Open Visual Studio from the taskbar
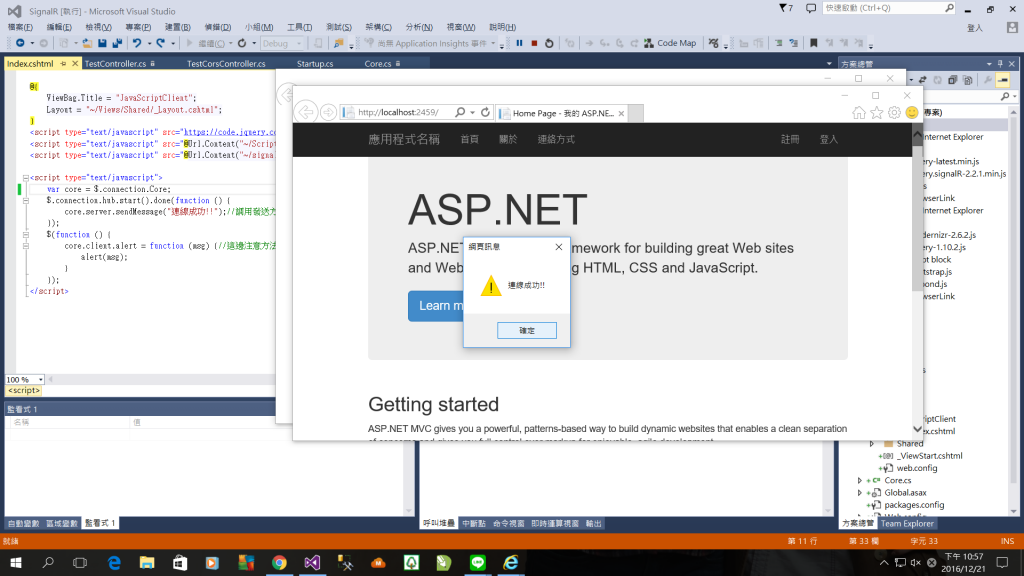This screenshot has width=1024, height=576. 312,562
